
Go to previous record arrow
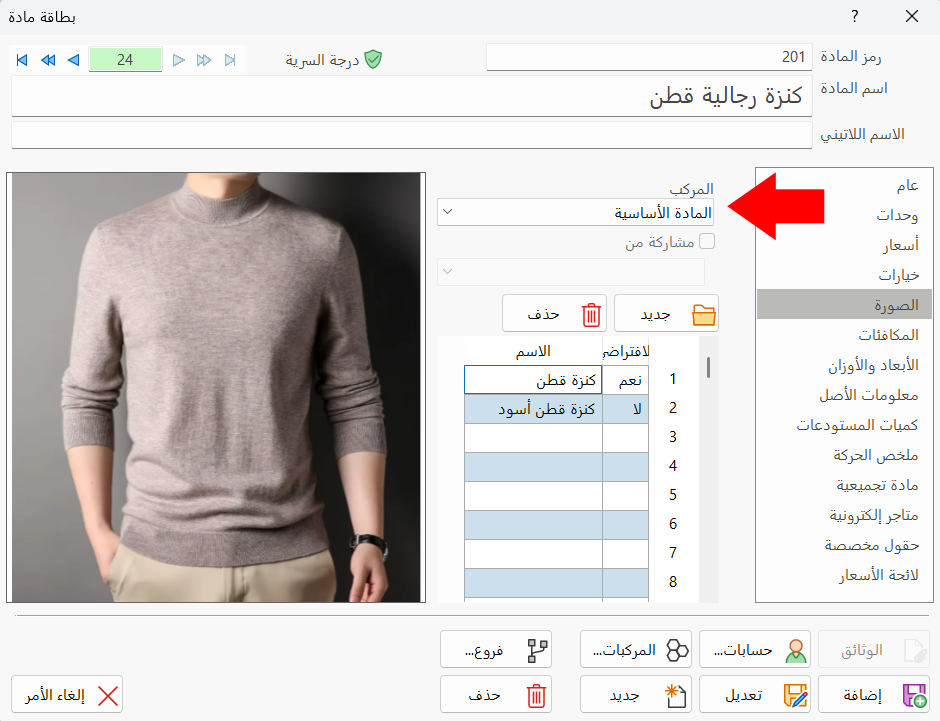click(x=74, y=60)
